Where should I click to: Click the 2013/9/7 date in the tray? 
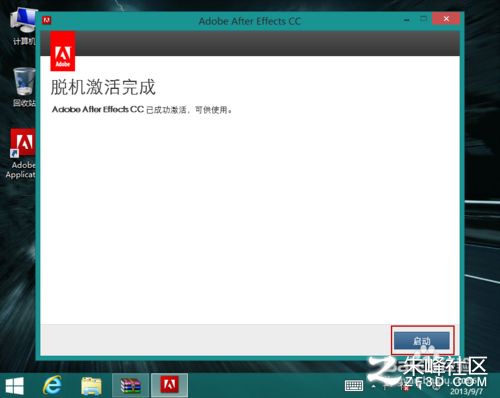466,391
